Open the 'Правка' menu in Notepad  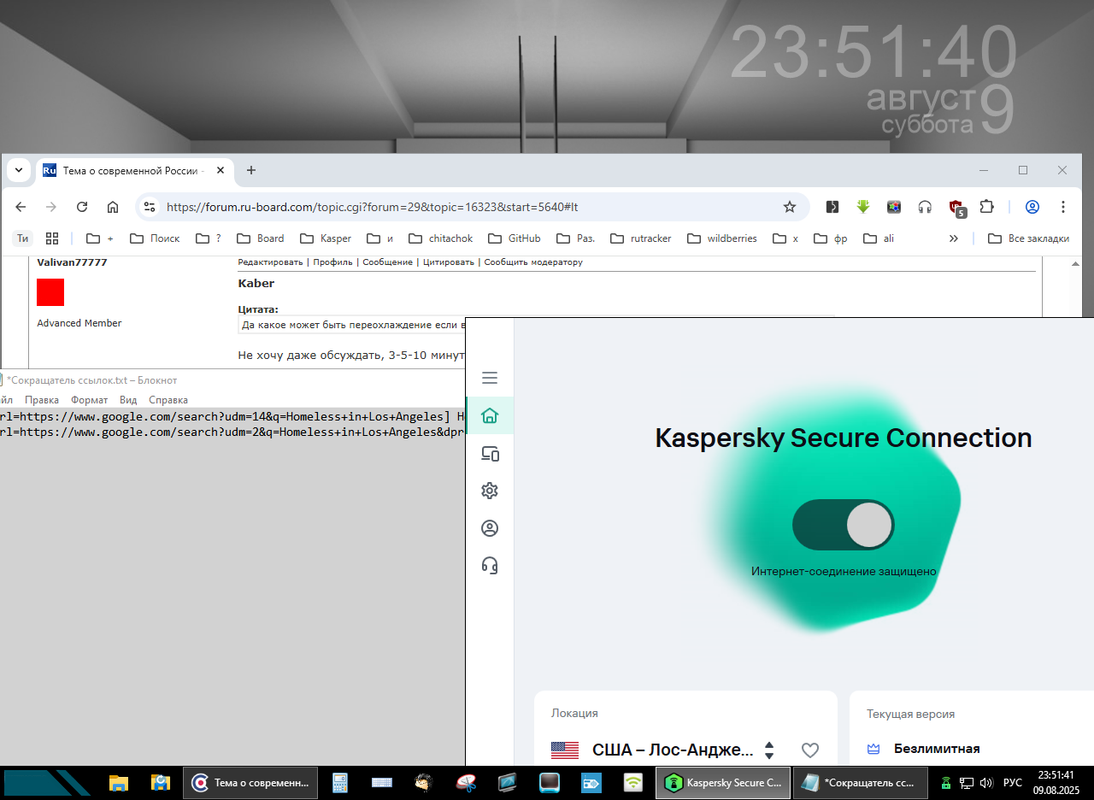[41, 400]
